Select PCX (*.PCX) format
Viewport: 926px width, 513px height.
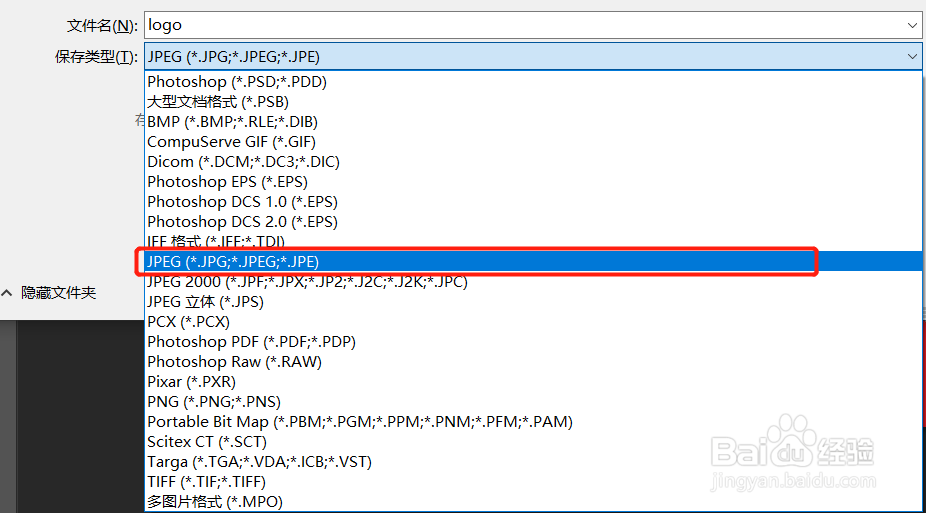(x=533, y=322)
